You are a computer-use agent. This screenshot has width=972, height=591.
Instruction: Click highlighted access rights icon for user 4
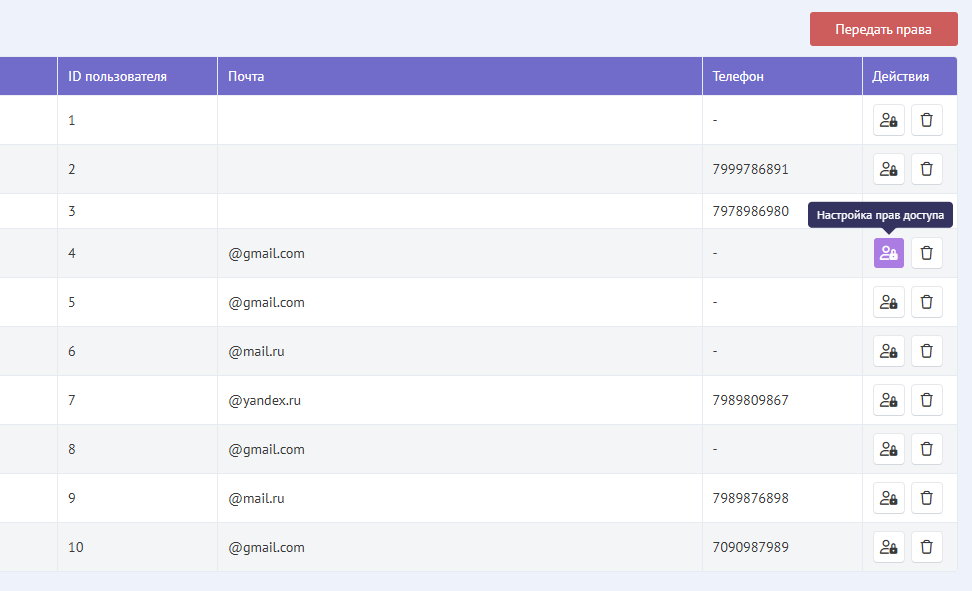[x=888, y=253]
